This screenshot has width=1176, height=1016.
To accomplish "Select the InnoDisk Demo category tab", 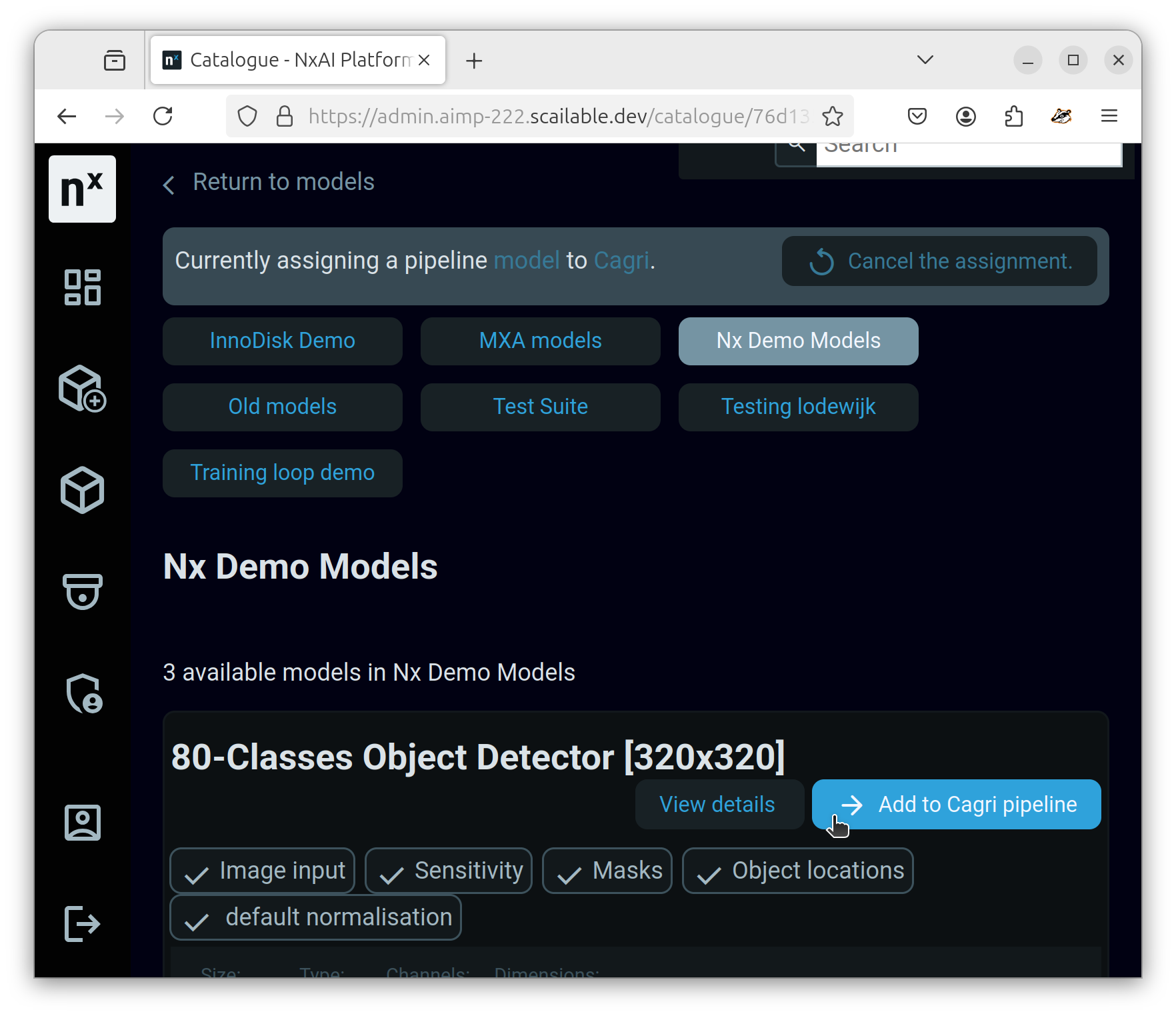I will tap(283, 341).
